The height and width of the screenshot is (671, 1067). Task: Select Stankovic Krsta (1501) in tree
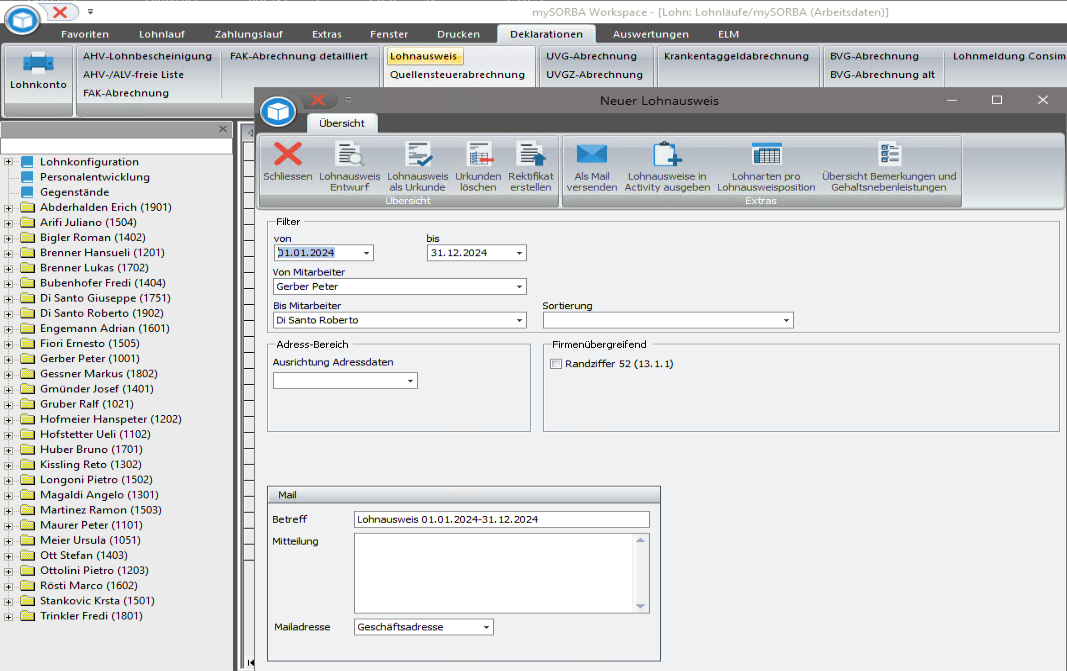point(97,601)
